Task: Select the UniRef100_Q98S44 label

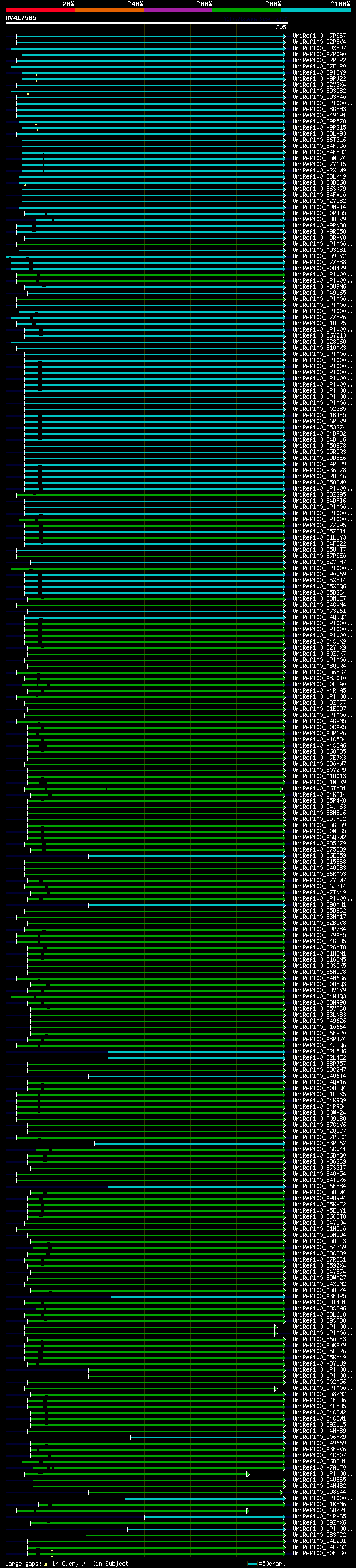Action: point(319,1492)
